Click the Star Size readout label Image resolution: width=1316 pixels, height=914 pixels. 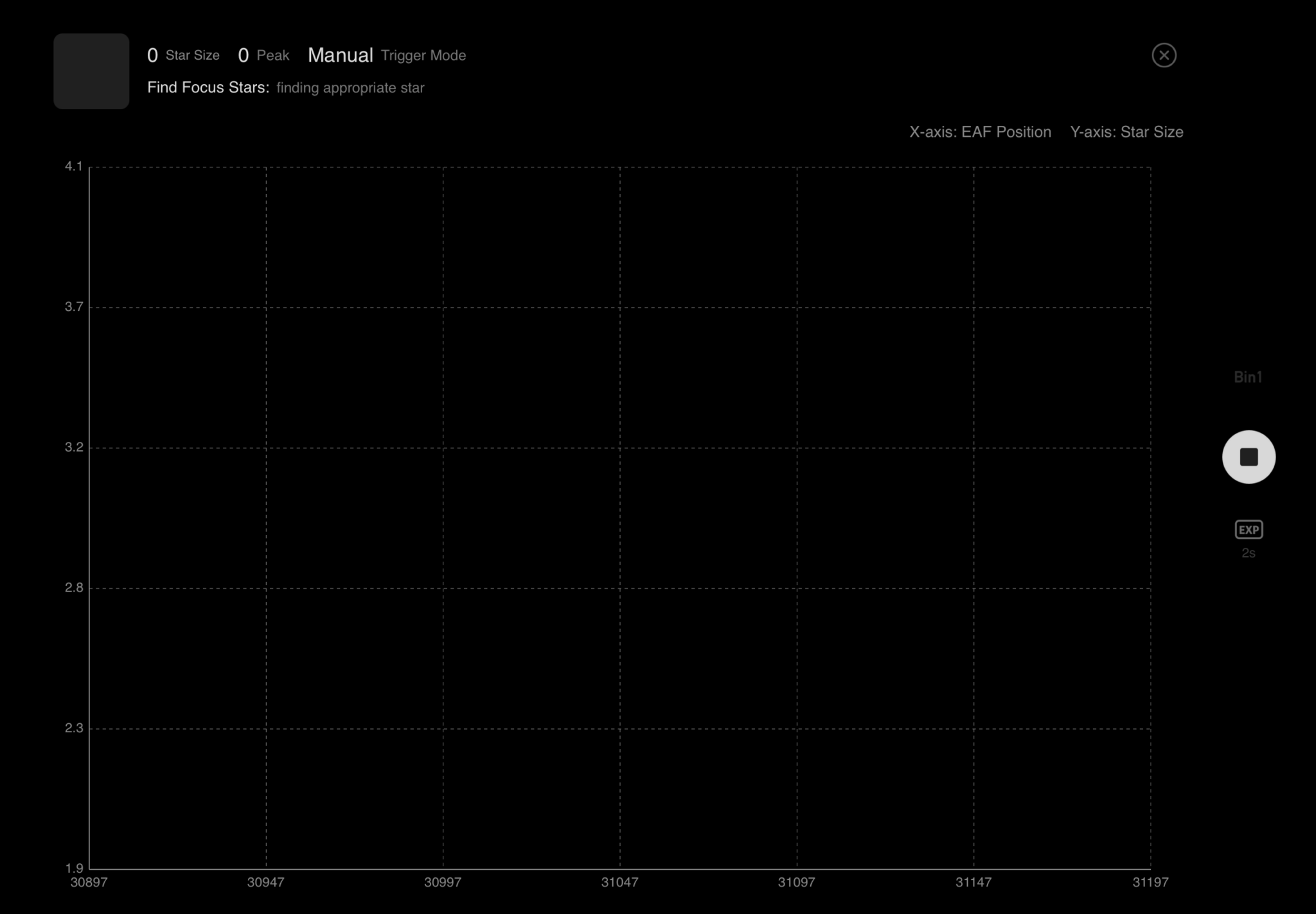click(x=192, y=56)
